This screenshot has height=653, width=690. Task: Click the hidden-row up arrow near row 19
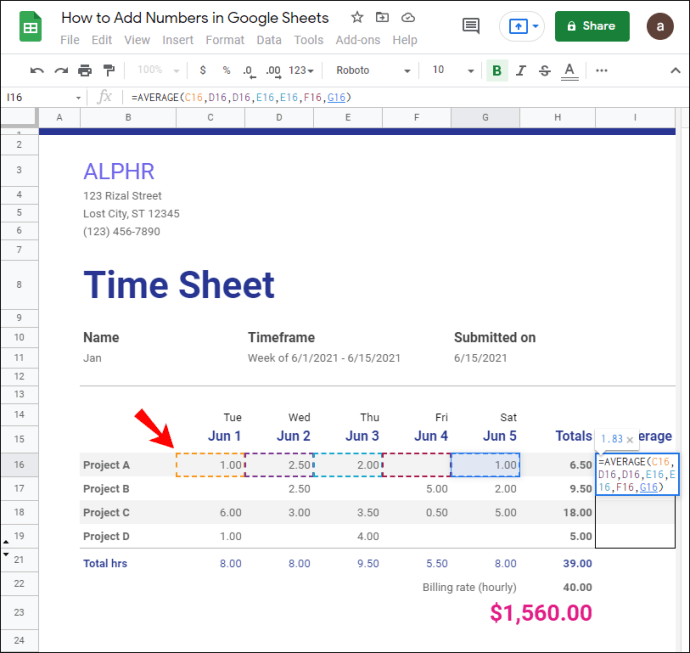pyautogui.click(x=6, y=542)
